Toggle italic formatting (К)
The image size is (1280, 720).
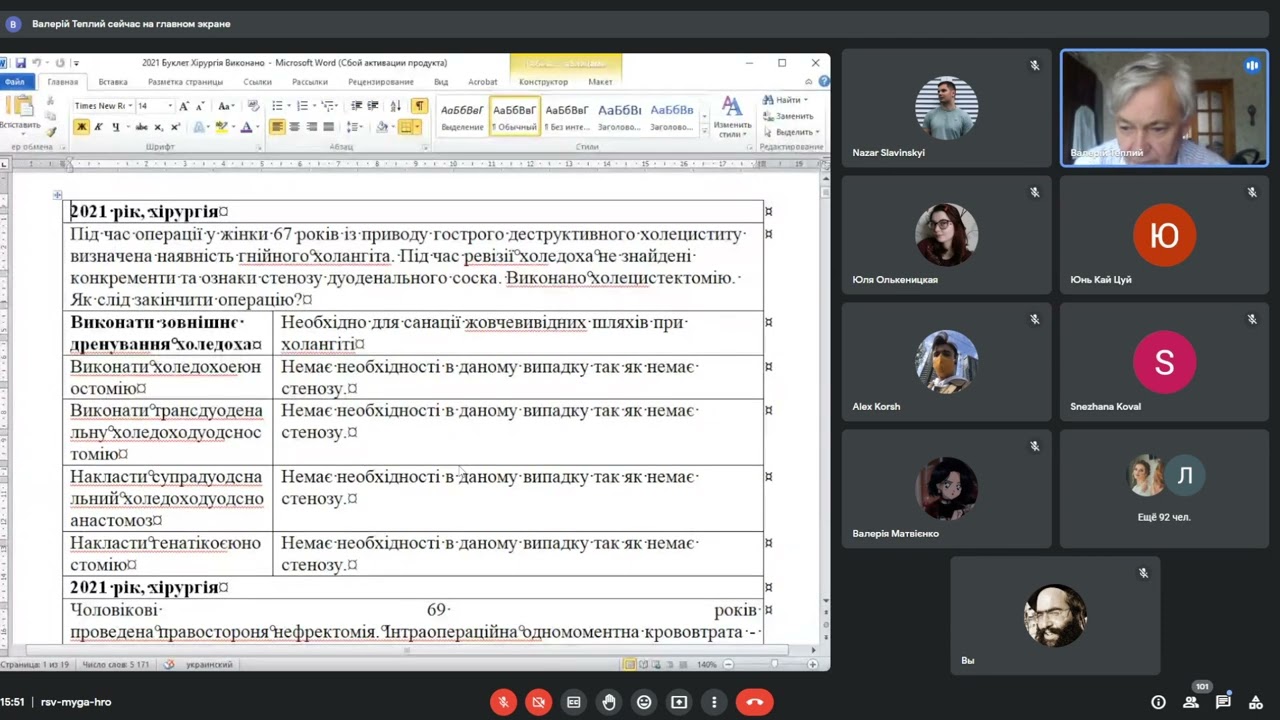98,127
